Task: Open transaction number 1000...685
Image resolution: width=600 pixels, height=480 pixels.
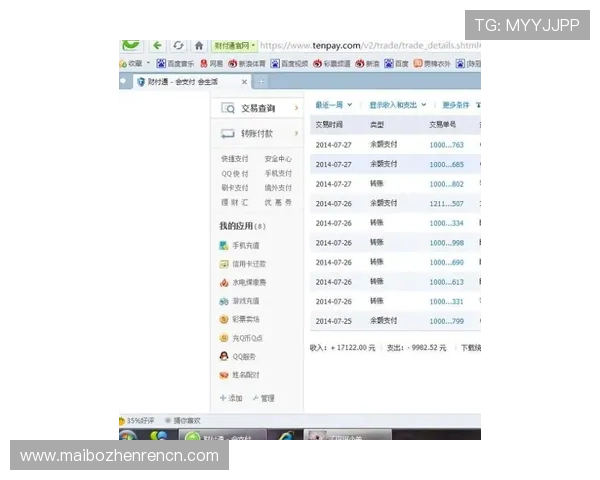Action: pos(447,165)
